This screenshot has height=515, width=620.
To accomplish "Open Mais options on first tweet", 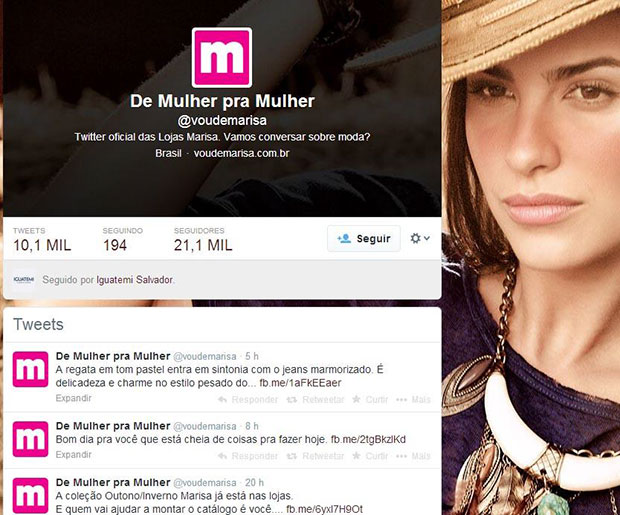I will point(413,400).
